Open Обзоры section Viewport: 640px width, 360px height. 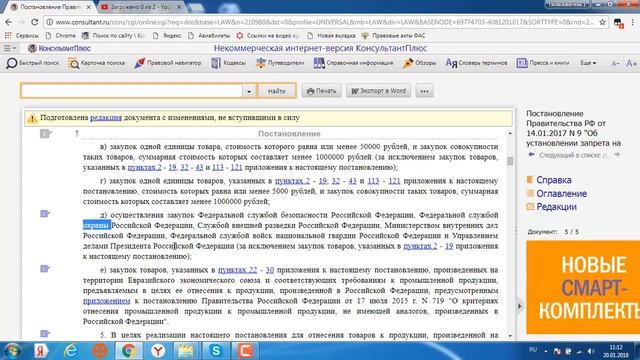(x=419, y=63)
